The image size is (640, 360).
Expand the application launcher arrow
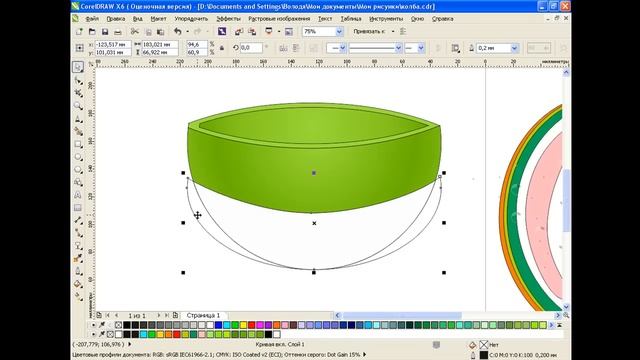coord(279,31)
